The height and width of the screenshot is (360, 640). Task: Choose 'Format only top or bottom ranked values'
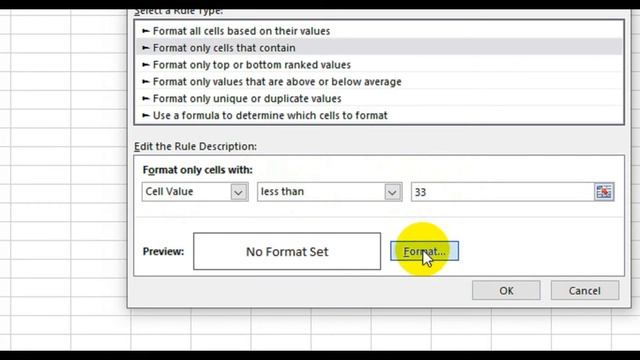[379, 65]
